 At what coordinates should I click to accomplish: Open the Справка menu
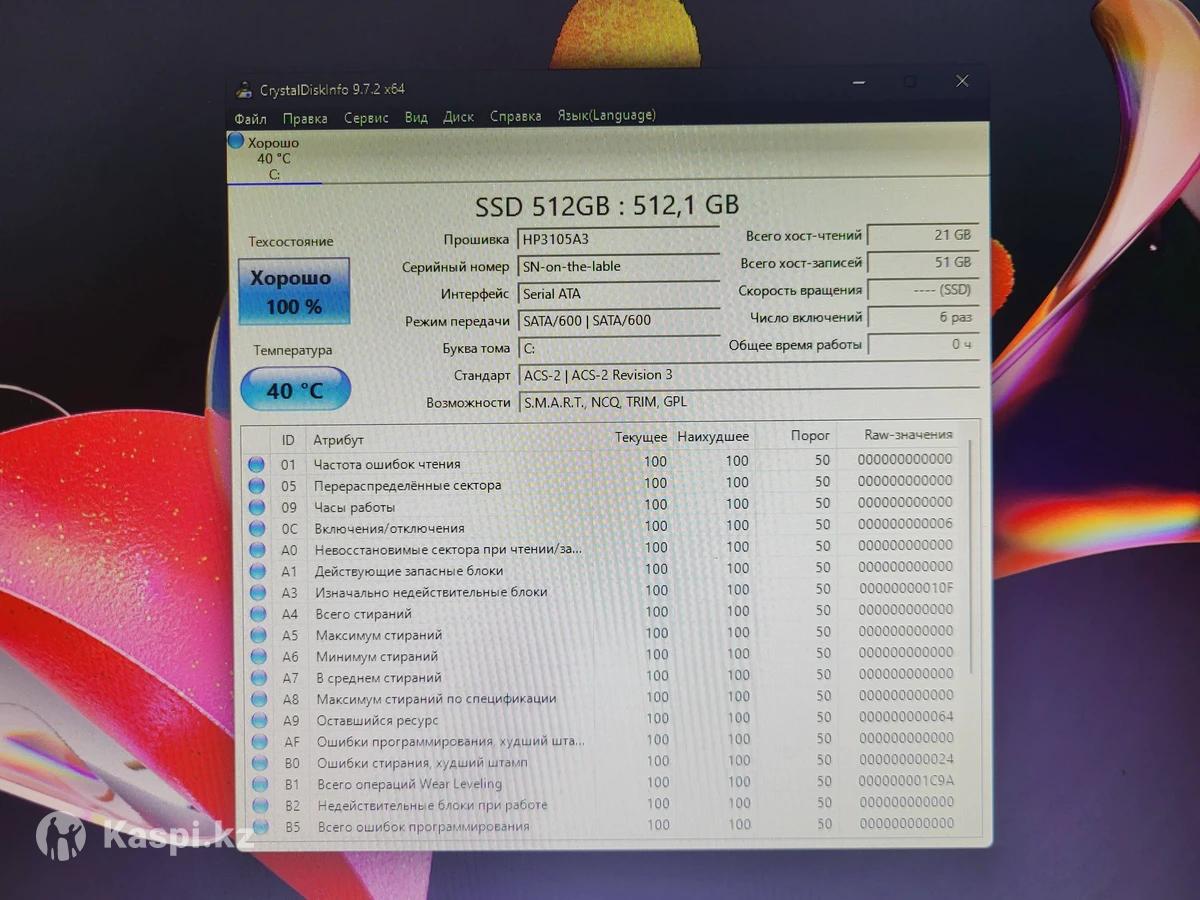click(515, 117)
